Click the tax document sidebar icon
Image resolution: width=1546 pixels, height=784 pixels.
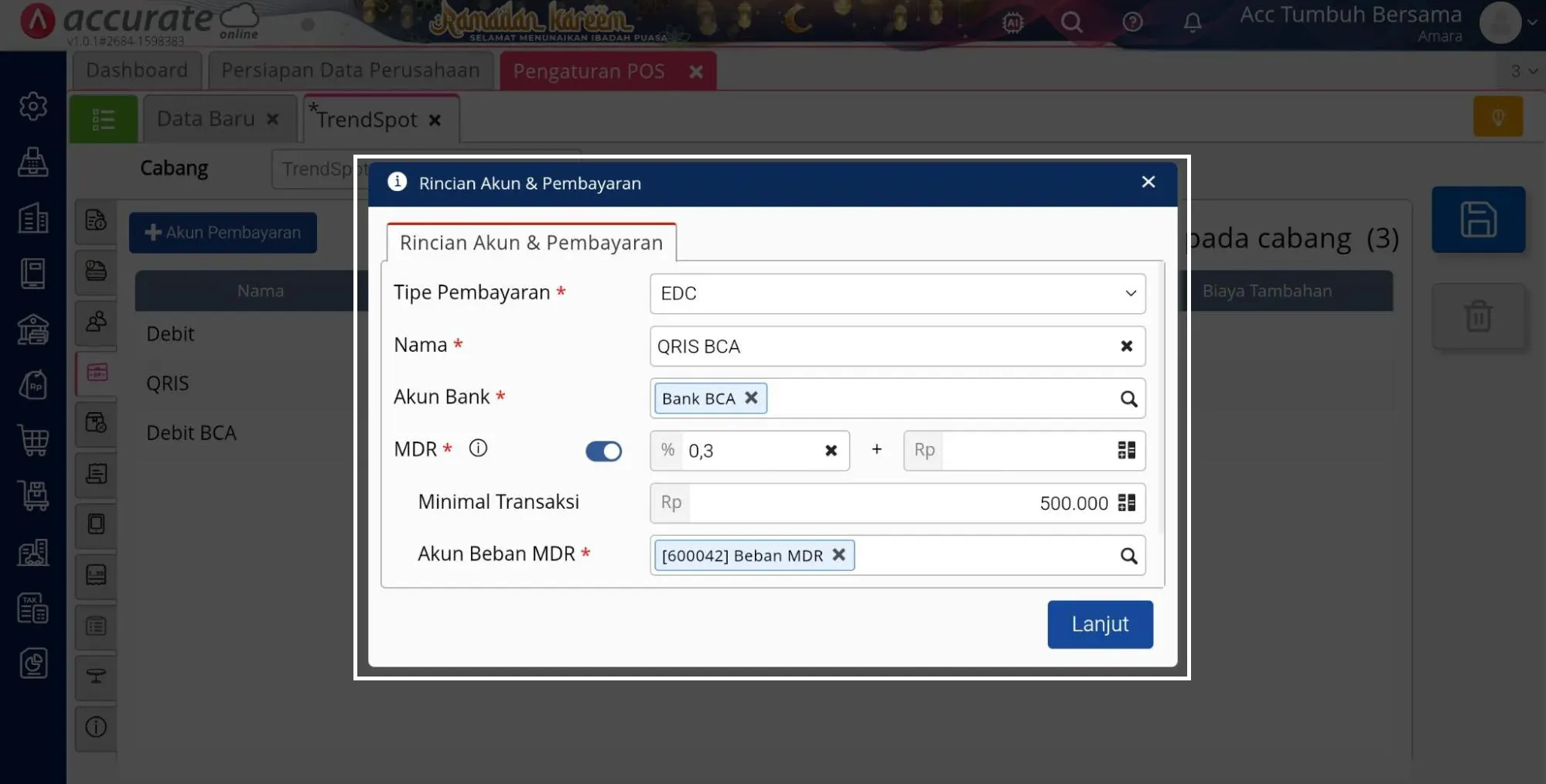(32, 608)
